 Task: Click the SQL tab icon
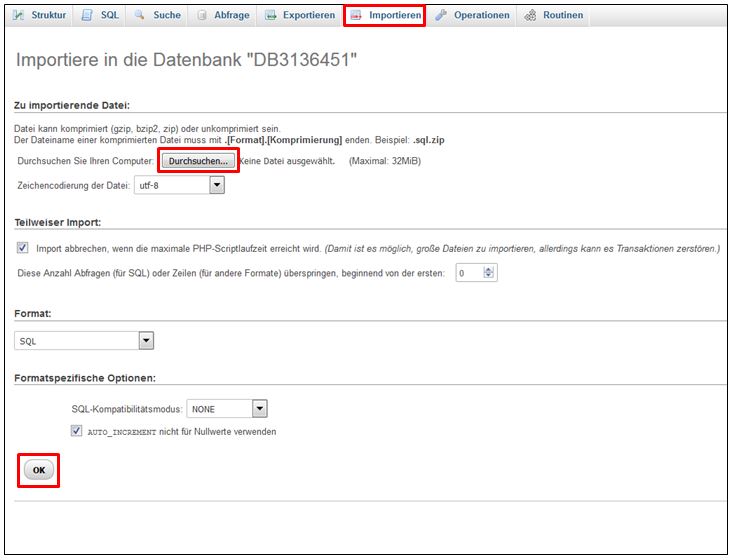[x=87, y=15]
